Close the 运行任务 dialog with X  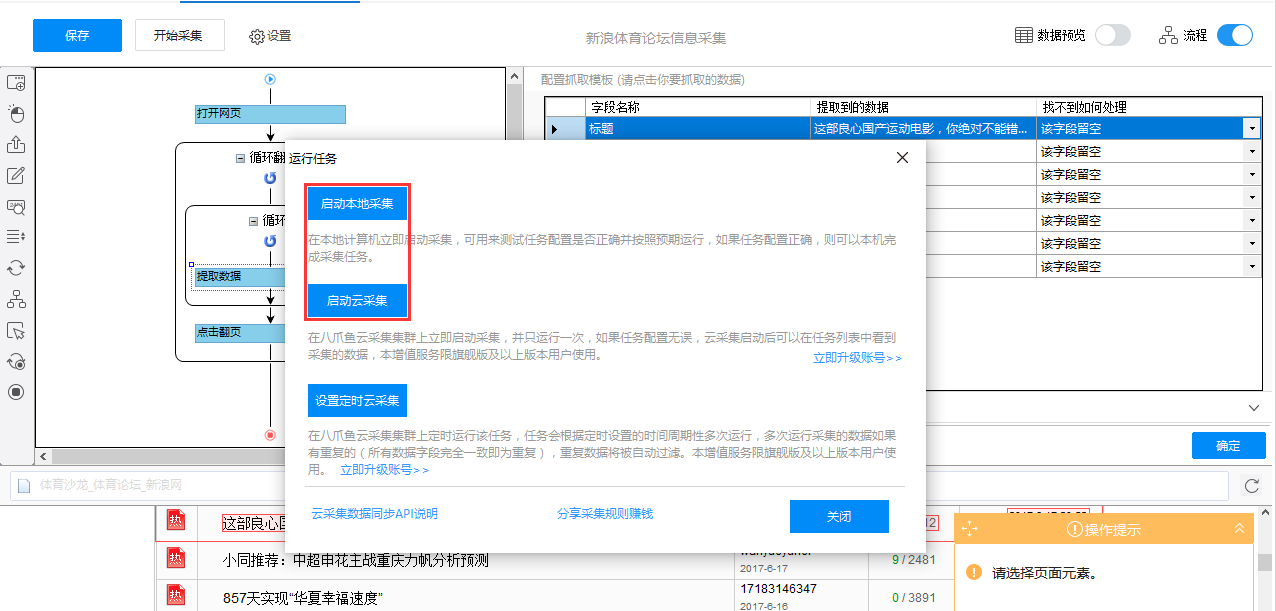pos(902,158)
